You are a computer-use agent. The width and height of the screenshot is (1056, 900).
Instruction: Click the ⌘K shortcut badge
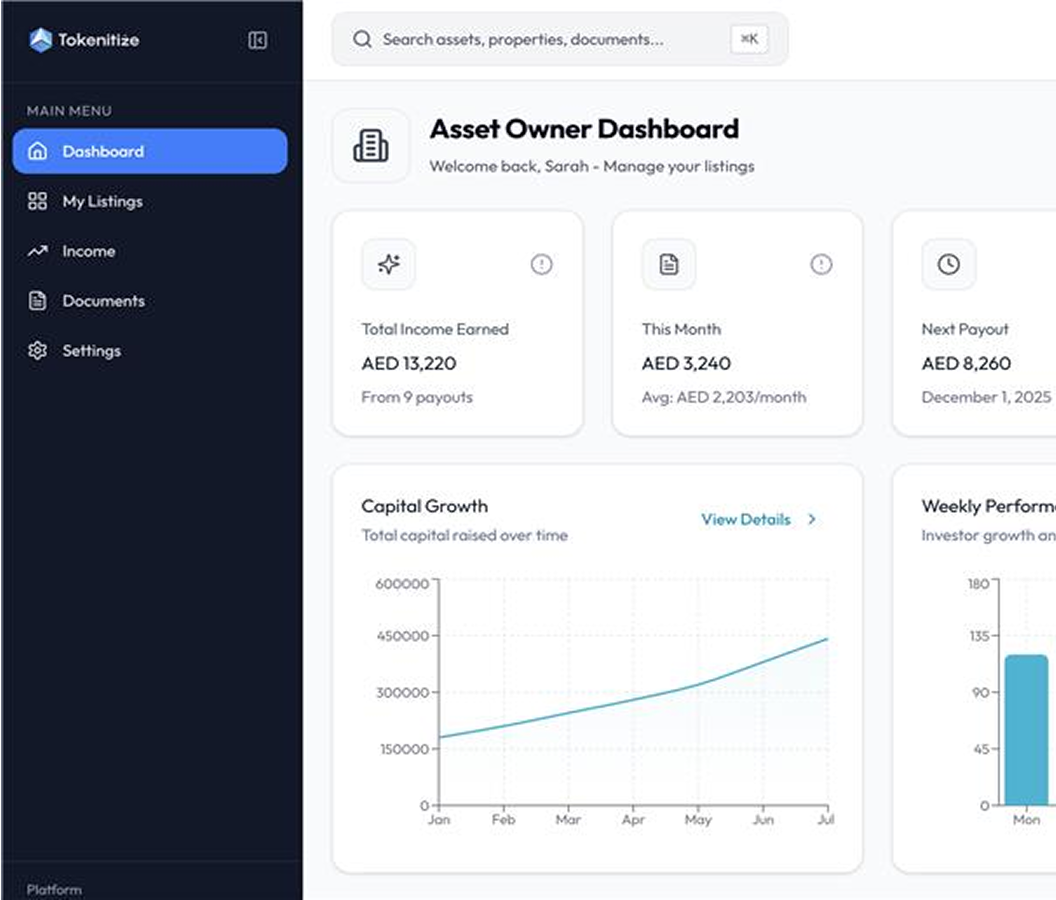click(x=749, y=39)
